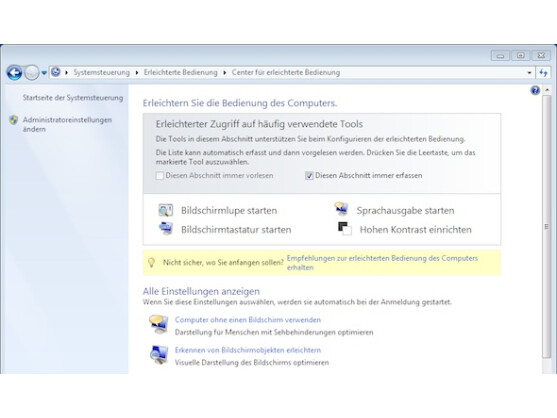Image resolution: width=557 pixels, height=418 pixels.
Task: Open Startseite der Systemsteuerung link
Action: (73, 98)
